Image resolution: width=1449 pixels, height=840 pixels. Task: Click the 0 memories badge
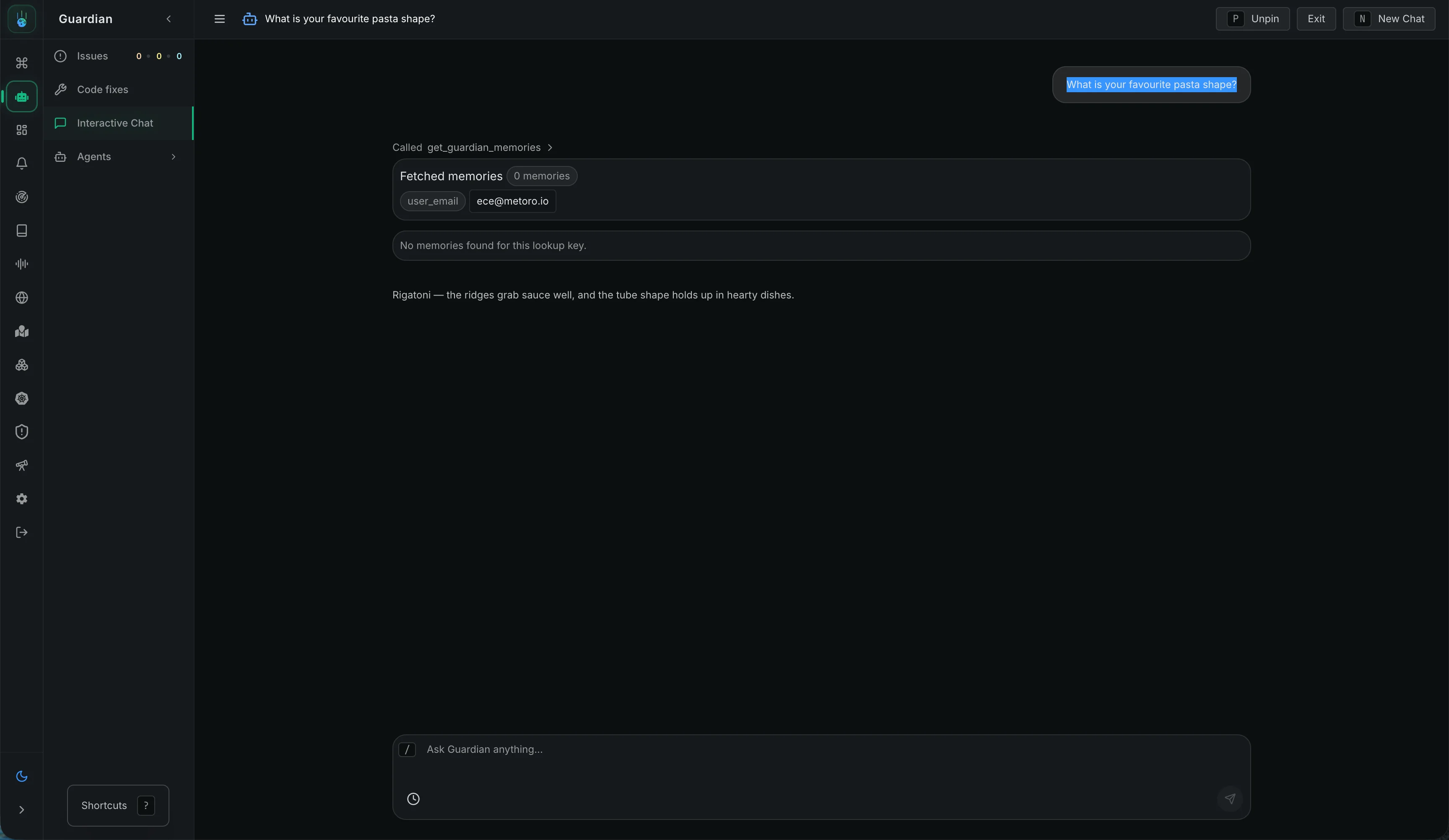click(x=542, y=176)
